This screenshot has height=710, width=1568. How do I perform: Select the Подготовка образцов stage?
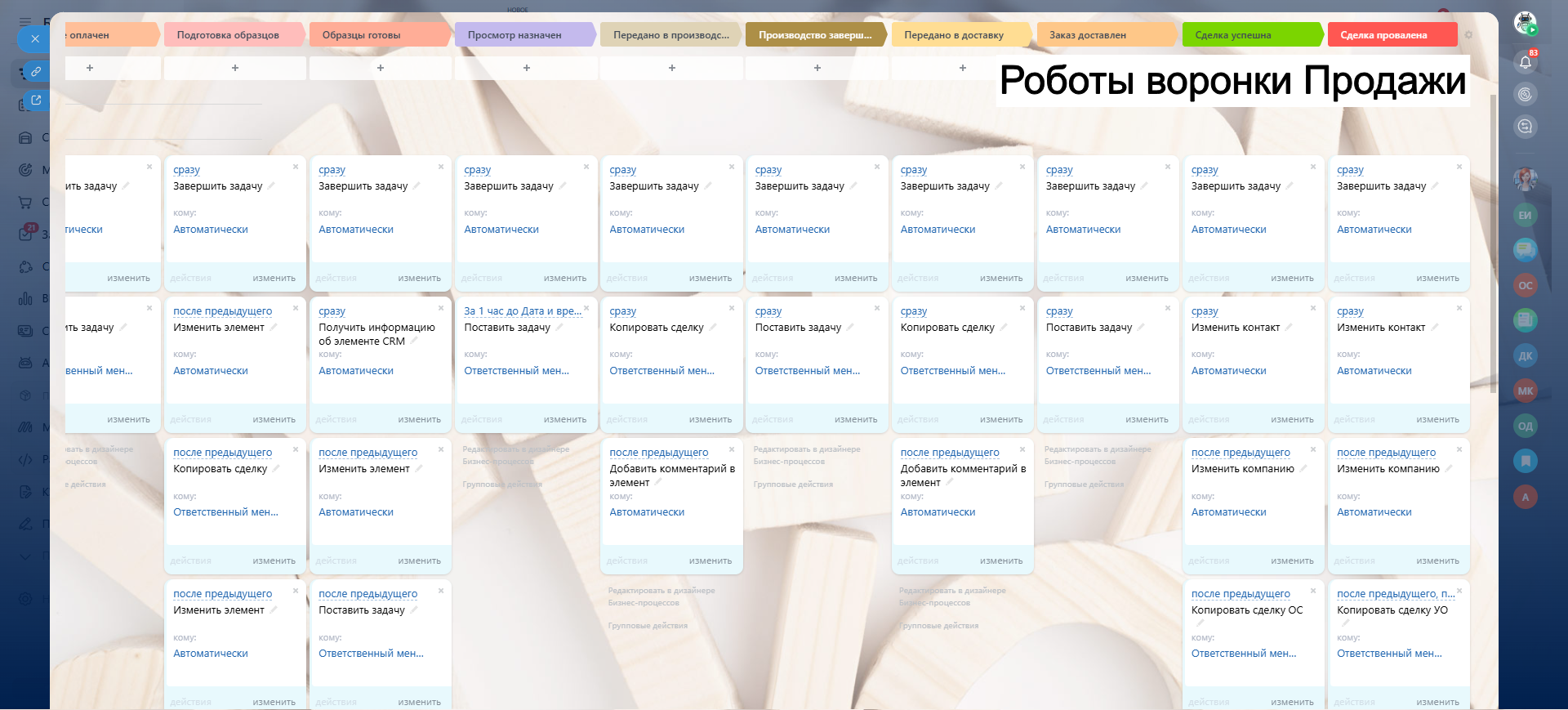(x=235, y=35)
